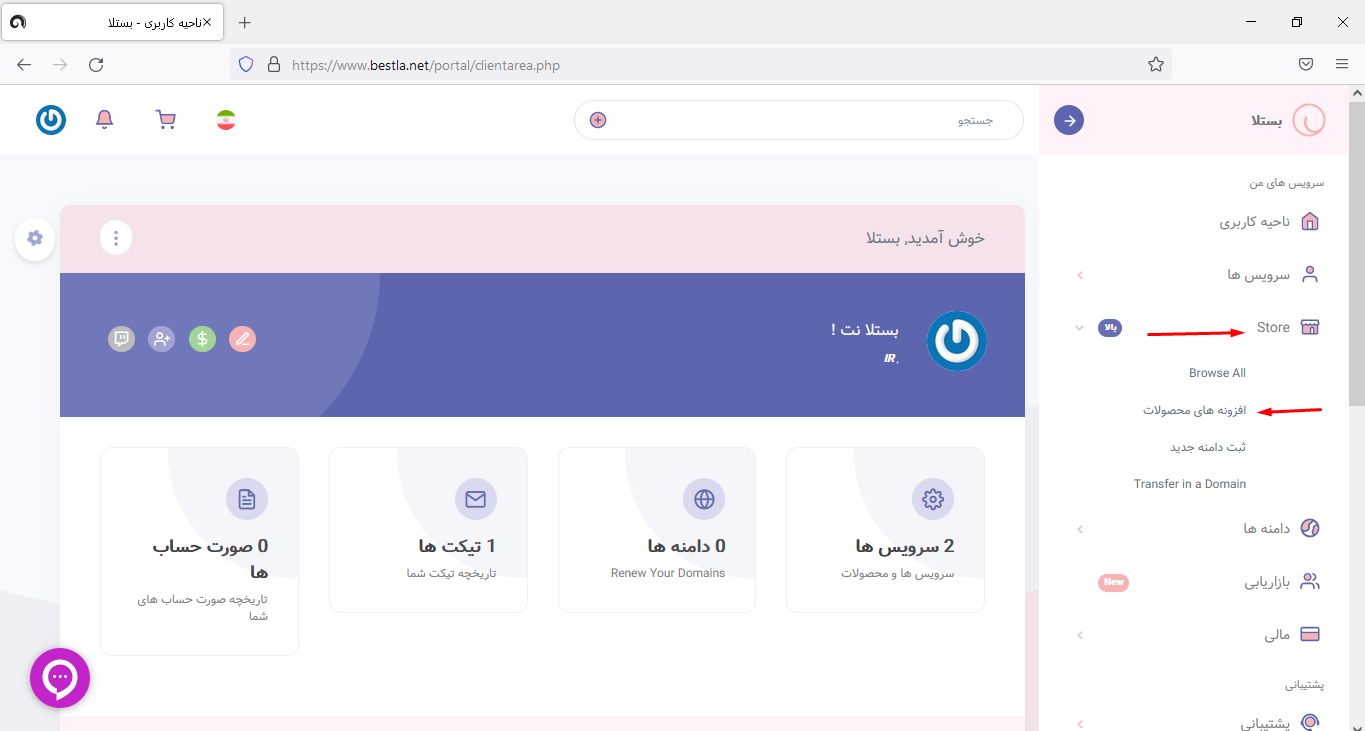1365x731 pixels.
Task: Click the pink edit pencil icon
Action: 242,339
